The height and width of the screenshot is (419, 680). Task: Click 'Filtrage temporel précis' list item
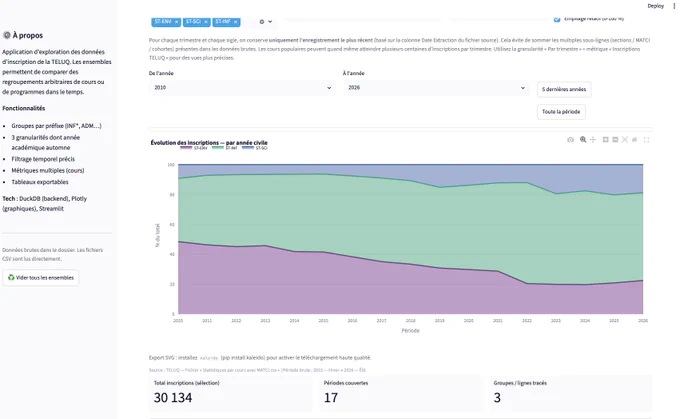(43, 159)
